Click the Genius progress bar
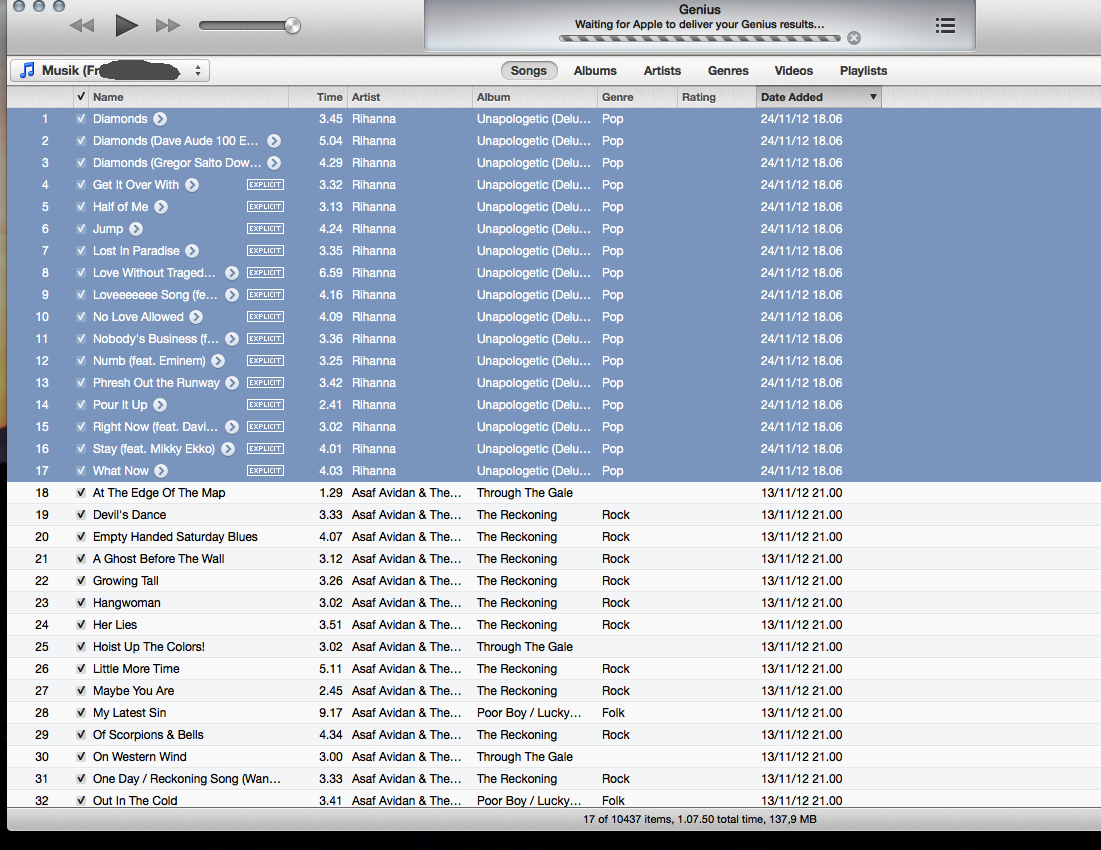1101x850 pixels. (x=699, y=38)
